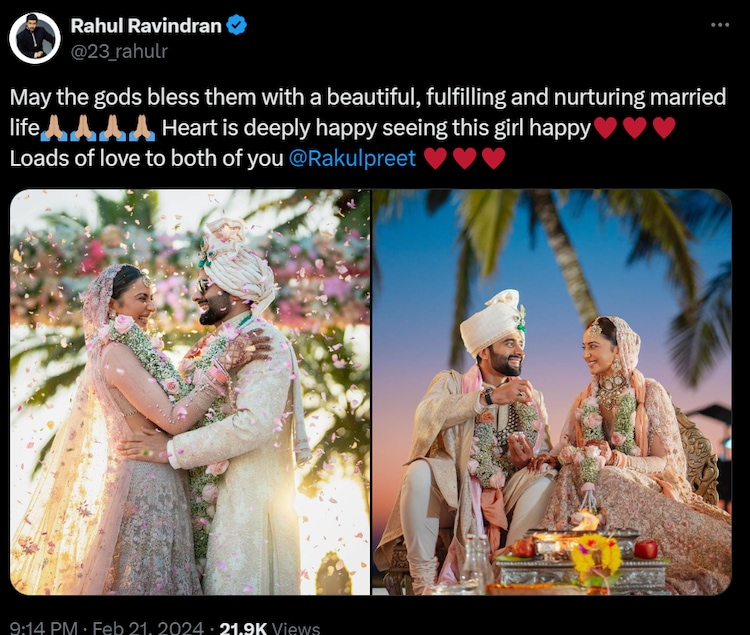The height and width of the screenshot is (635, 750).
Task: Click the 21.9K view count
Action: coord(243,627)
